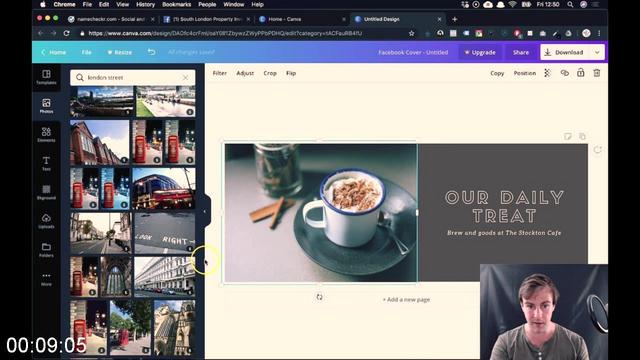Image resolution: width=640 pixels, height=360 pixels.
Task: Open the Window menu in menu bar
Action: pos(233,4)
